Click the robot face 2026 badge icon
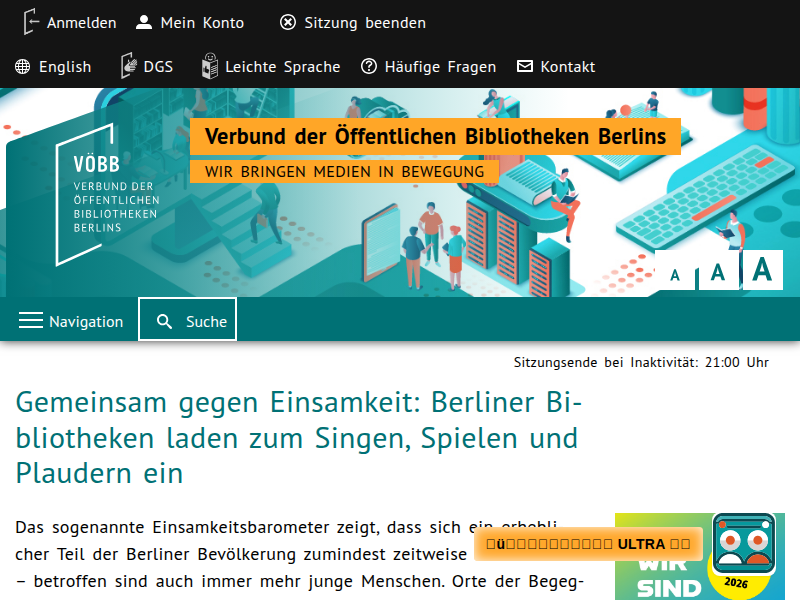Viewport: 800px width, 600px height. coord(744,543)
